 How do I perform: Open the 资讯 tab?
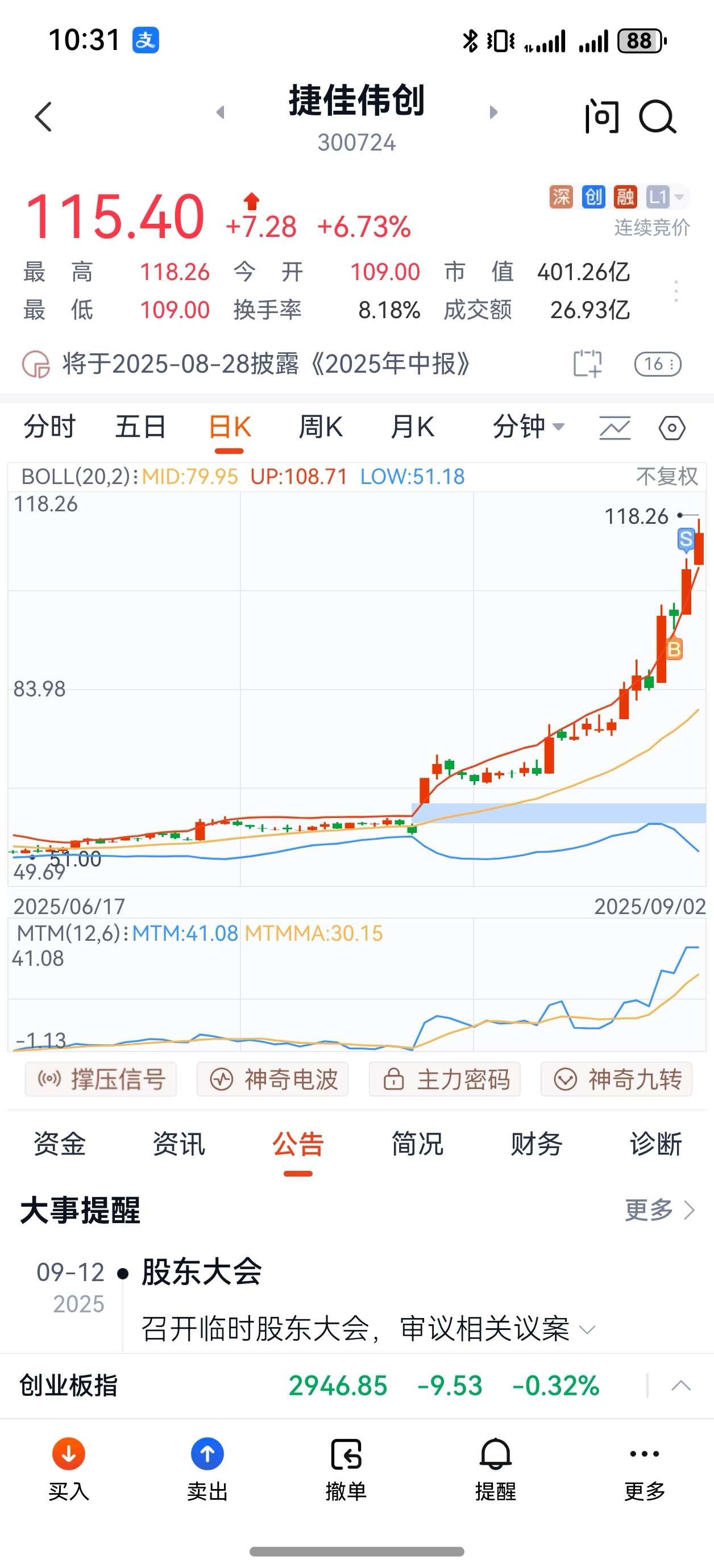(178, 1144)
